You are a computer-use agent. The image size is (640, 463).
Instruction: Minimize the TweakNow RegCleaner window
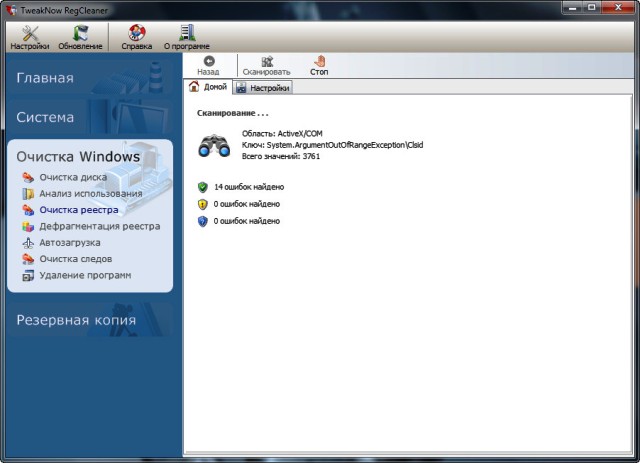click(571, 8)
